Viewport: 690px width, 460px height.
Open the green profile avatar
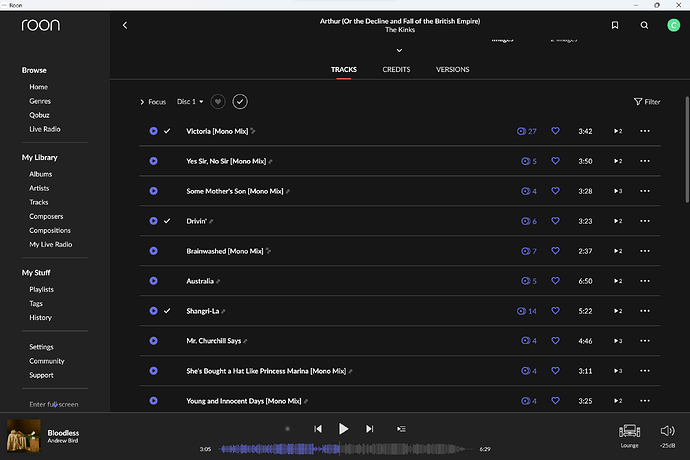(673, 26)
